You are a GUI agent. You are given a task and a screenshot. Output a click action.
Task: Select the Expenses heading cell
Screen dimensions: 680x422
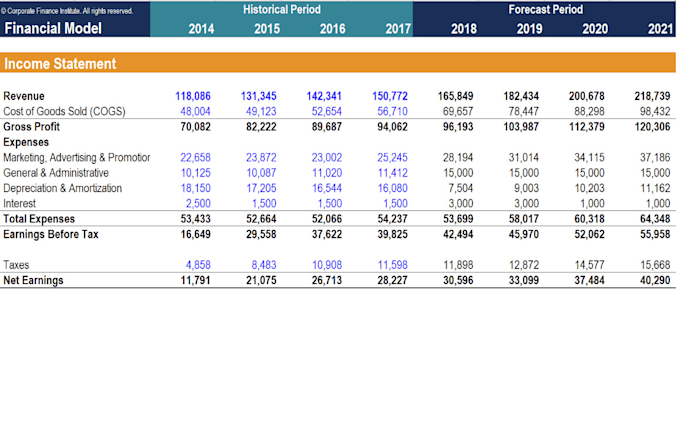pos(26,143)
